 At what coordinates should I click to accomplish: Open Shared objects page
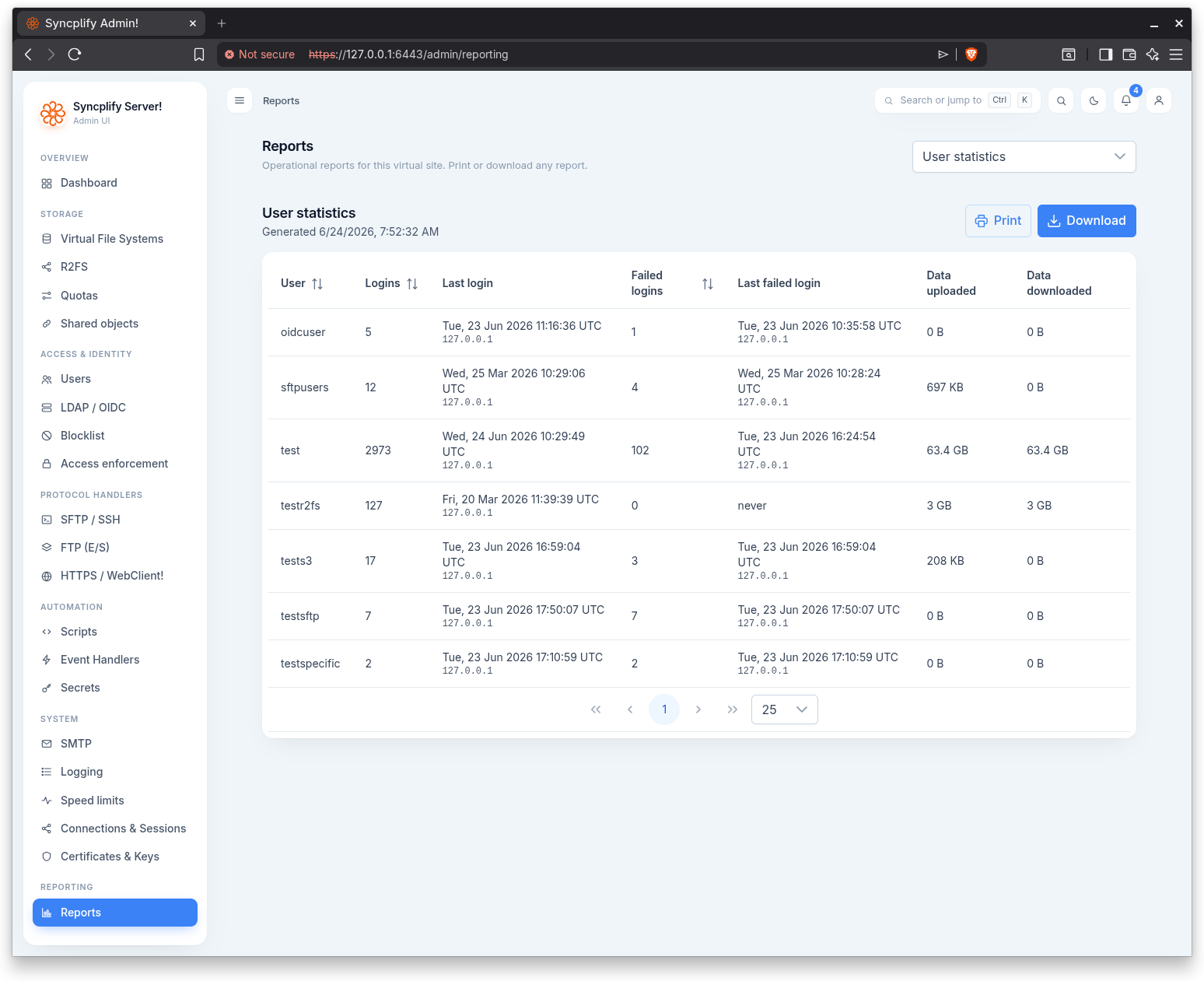pos(115,324)
